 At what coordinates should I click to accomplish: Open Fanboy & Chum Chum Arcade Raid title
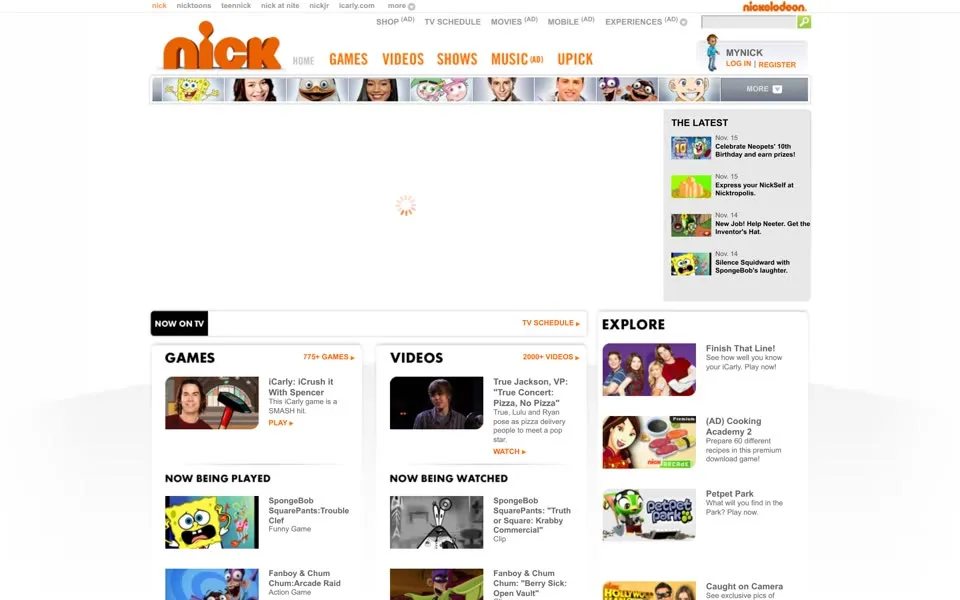[304, 578]
